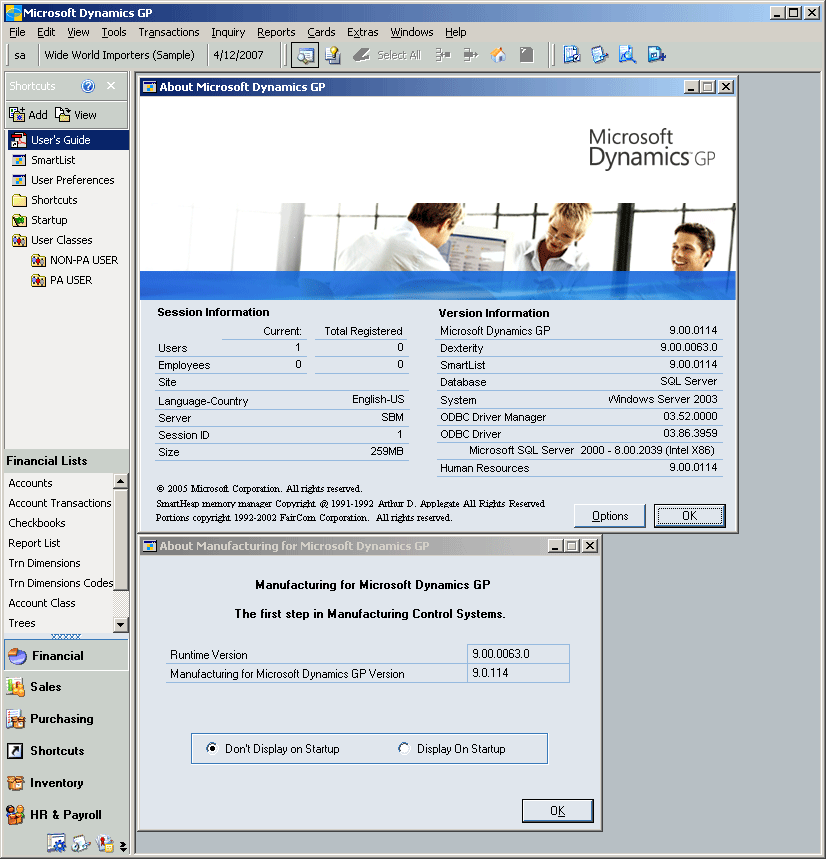Click the Financial Lists scroll-down arrow
The width and height of the screenshot is (826, 859).
coord(121,625)
